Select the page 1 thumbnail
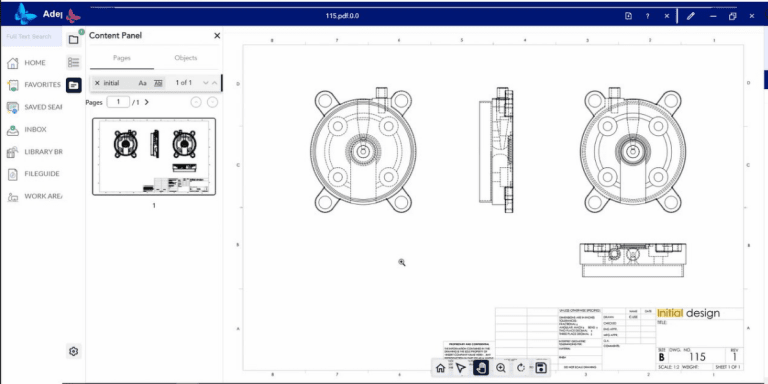 click(154, 156)
